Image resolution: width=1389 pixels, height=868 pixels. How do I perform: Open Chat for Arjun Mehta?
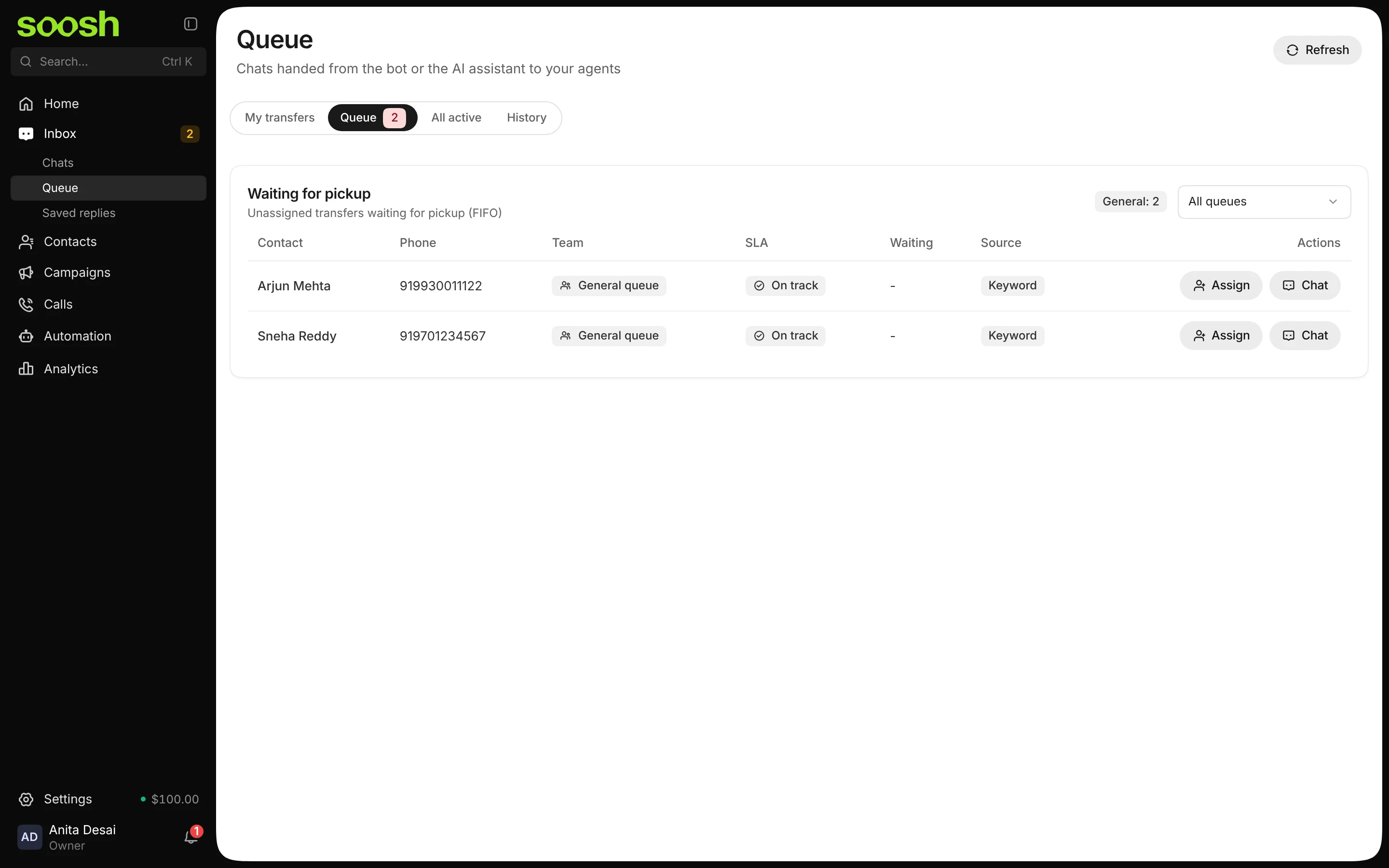[x=1305, y=285]
